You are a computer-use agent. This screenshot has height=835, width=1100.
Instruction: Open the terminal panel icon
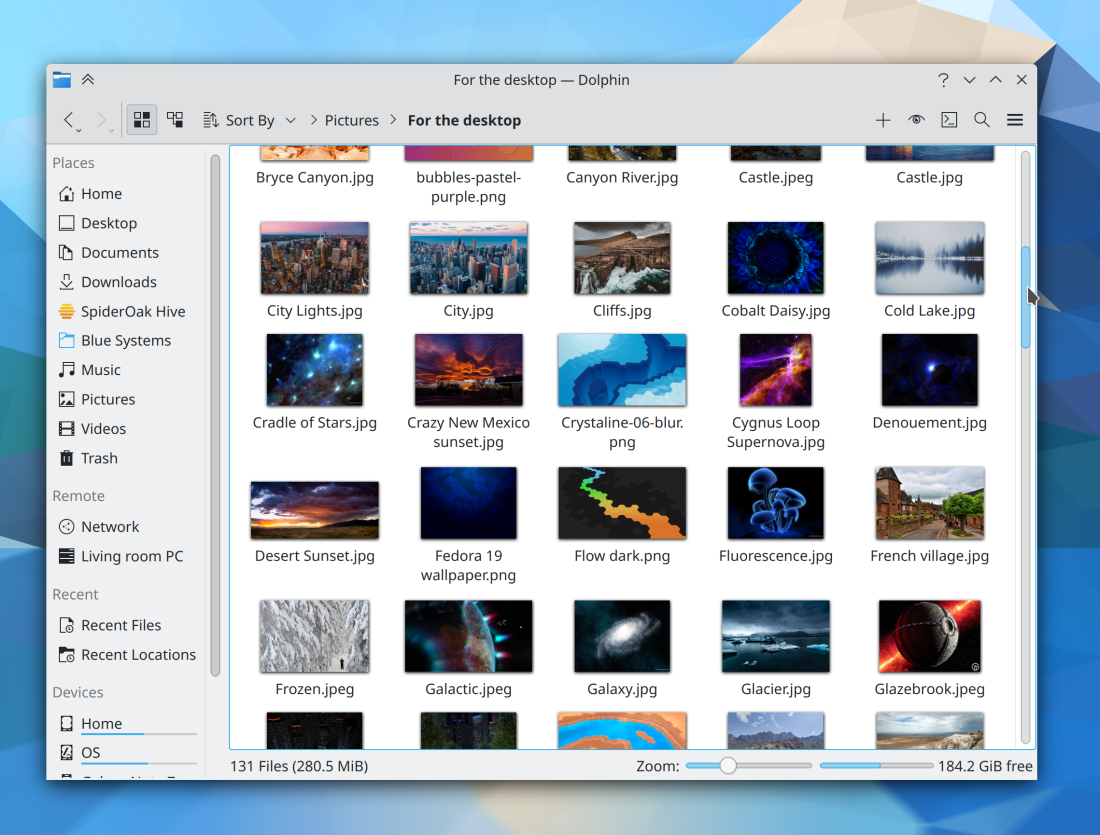pyautogui.click(x=949, y=120)
